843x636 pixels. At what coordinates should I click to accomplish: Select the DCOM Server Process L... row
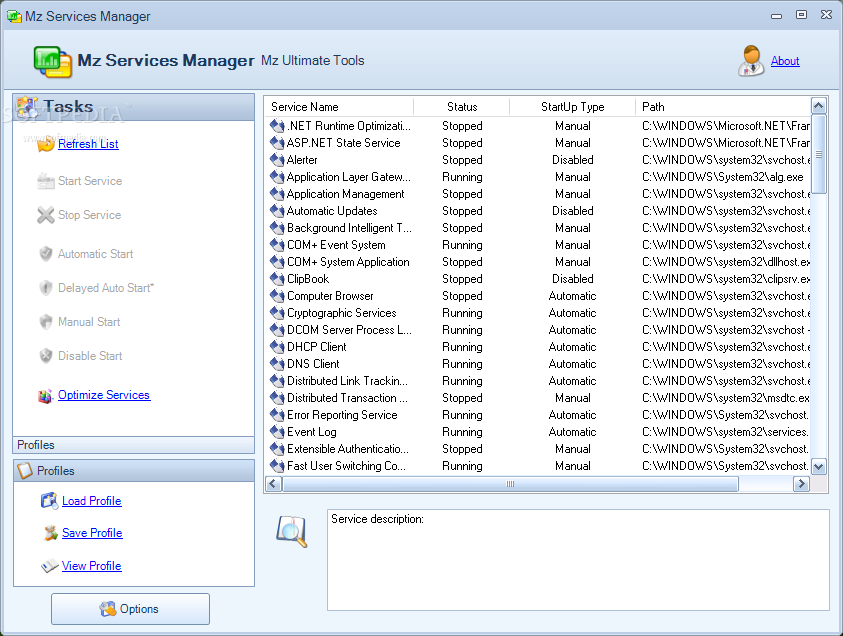[538, 330]
